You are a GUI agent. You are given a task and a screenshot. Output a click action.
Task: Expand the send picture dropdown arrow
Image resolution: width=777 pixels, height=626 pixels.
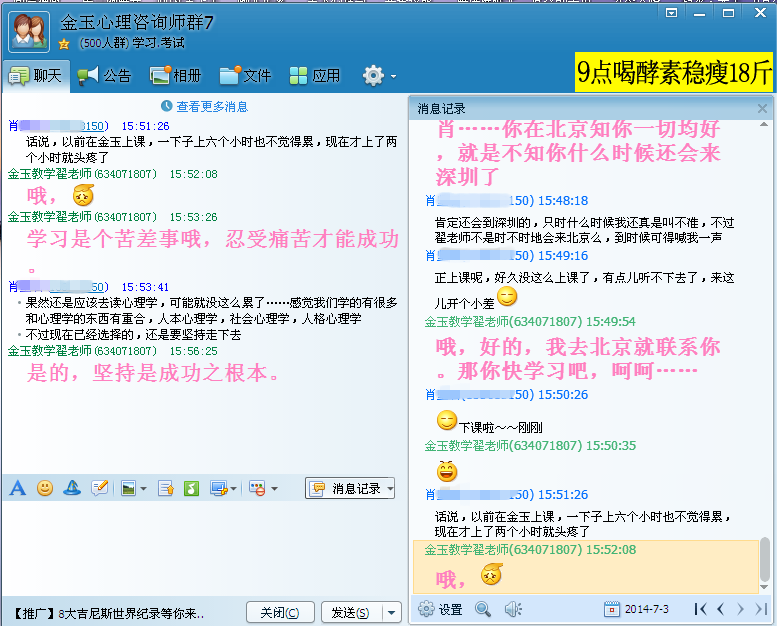pyautogui.click(x=144, y=489)
